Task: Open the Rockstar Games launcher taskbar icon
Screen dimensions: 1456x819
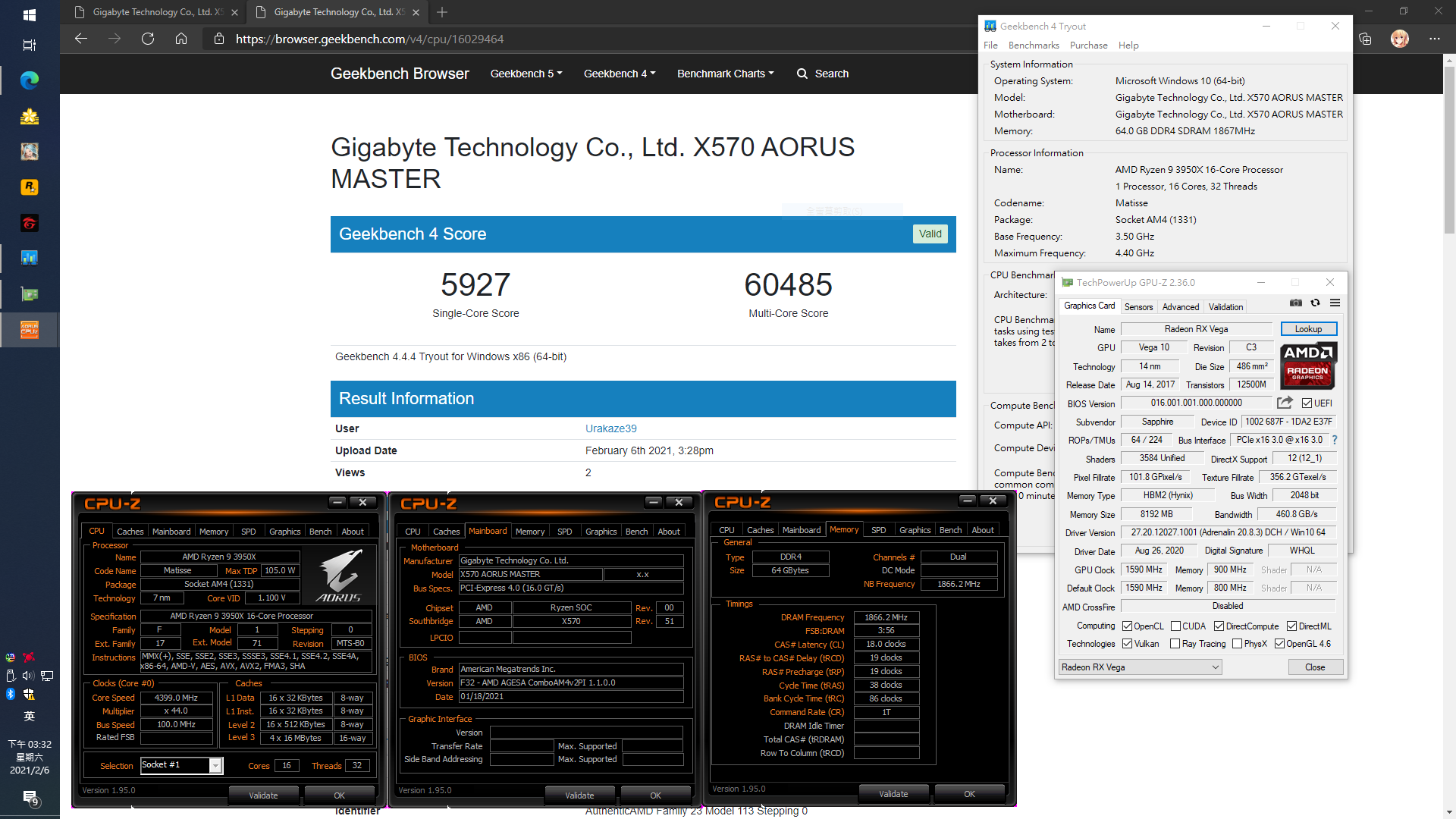Action: coord(30,187)
